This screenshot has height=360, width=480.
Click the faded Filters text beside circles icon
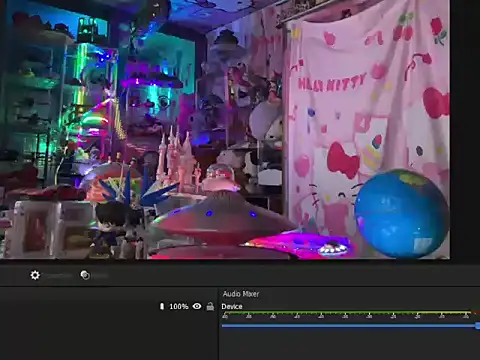pyautogui.click(x=100, y=276)
